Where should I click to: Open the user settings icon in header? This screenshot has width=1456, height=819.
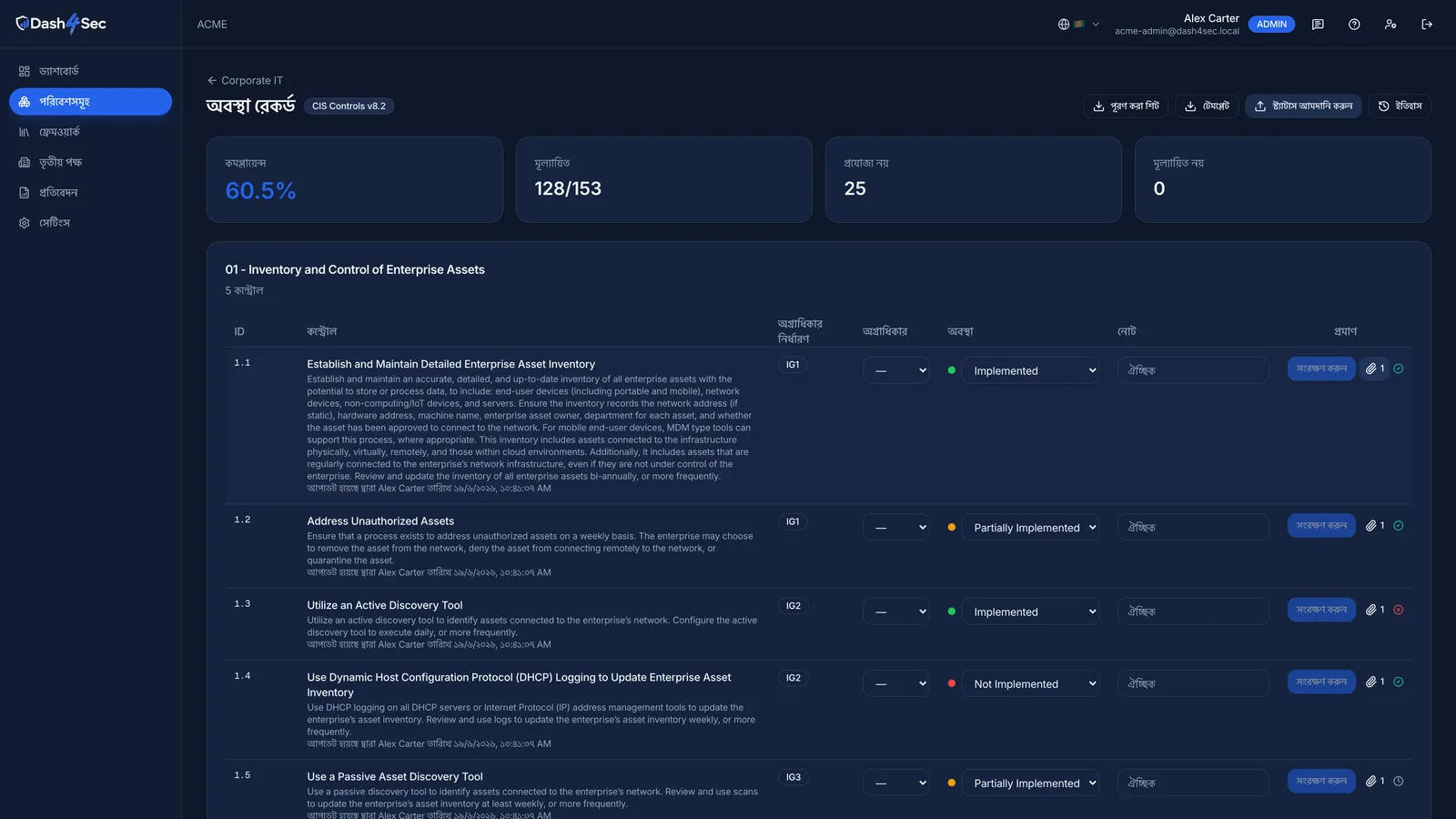pos(1390,25)
